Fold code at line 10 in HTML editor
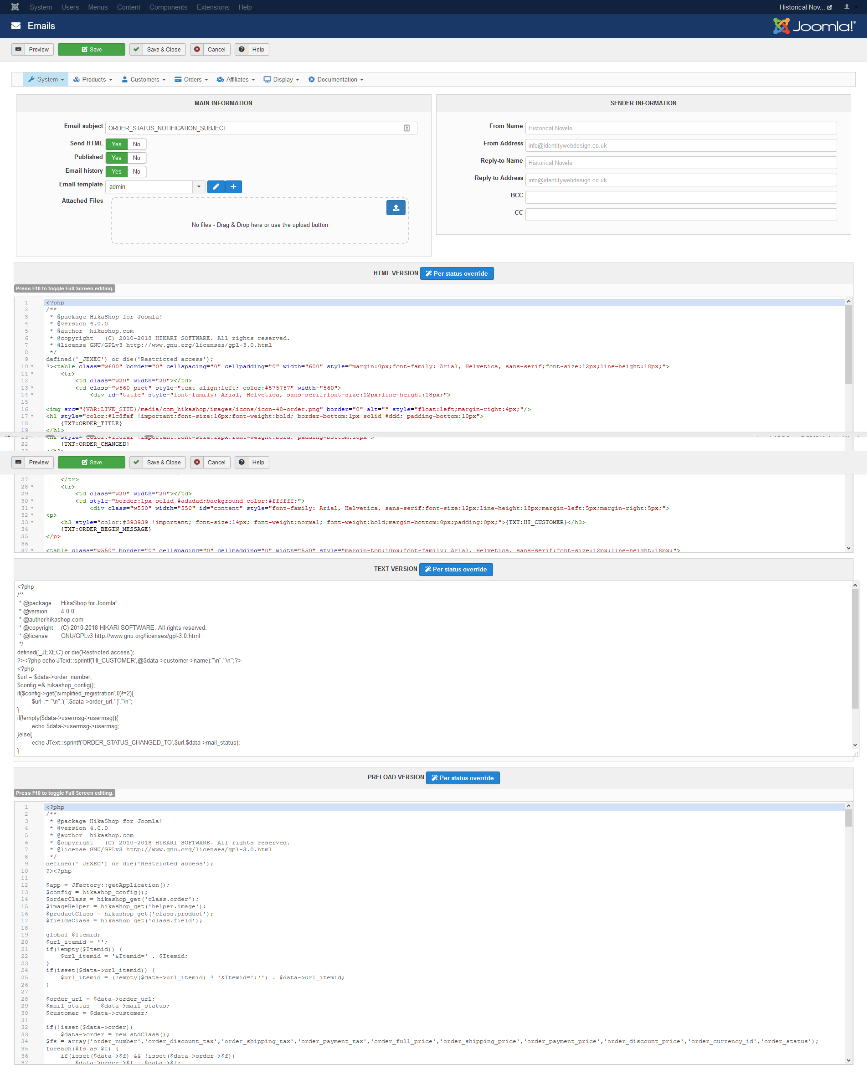The image size is (867, 1080). (x=32, y=366)
